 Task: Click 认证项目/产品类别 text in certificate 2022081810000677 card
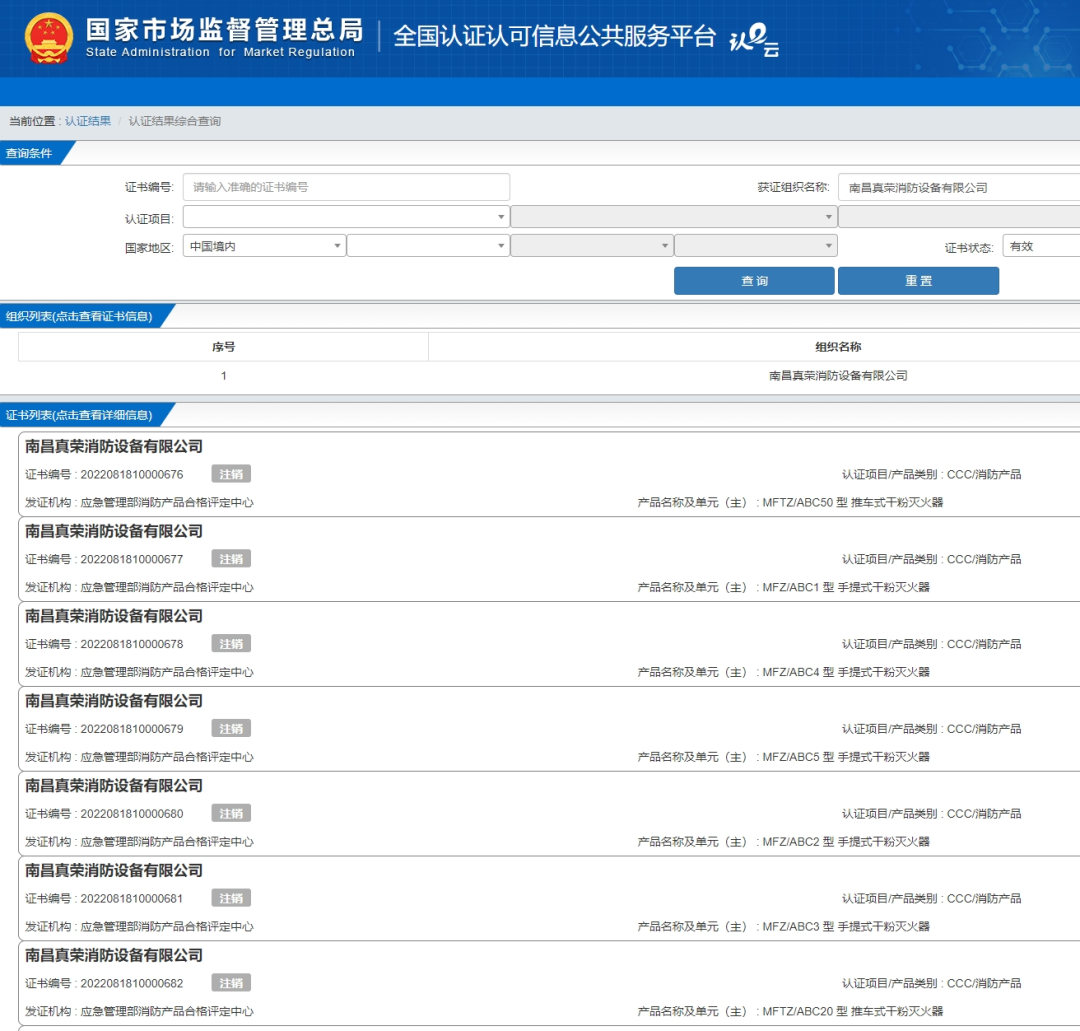click(x=931, y=559)
